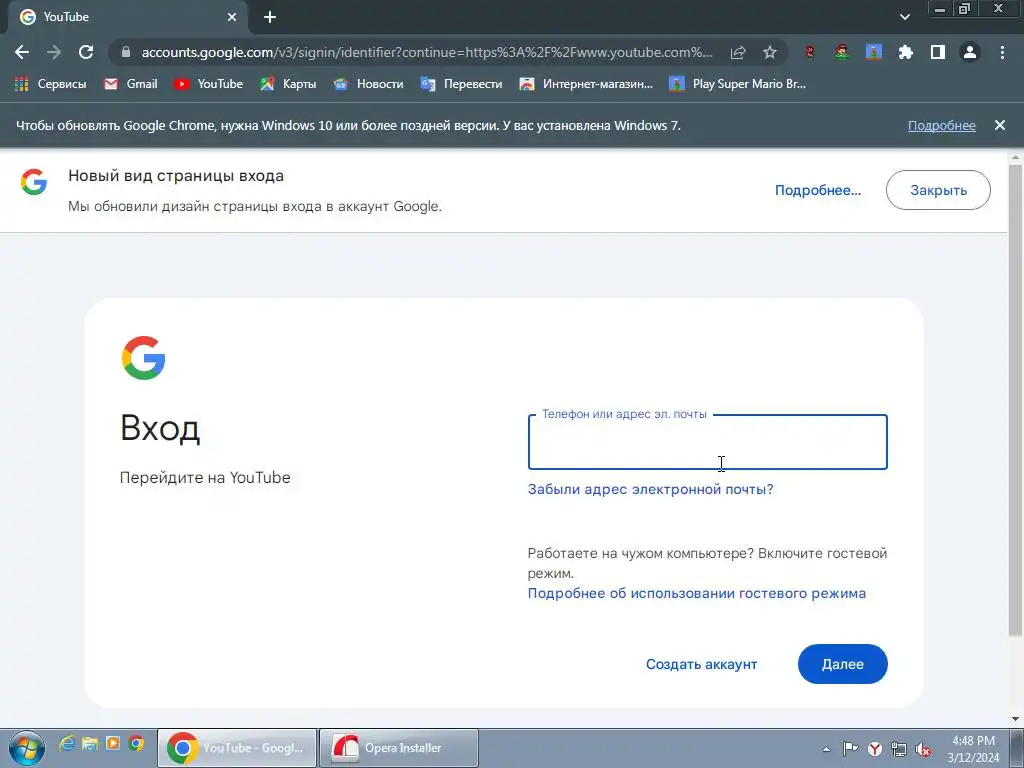
Task: Reload the current page
Action: point(86,52)
